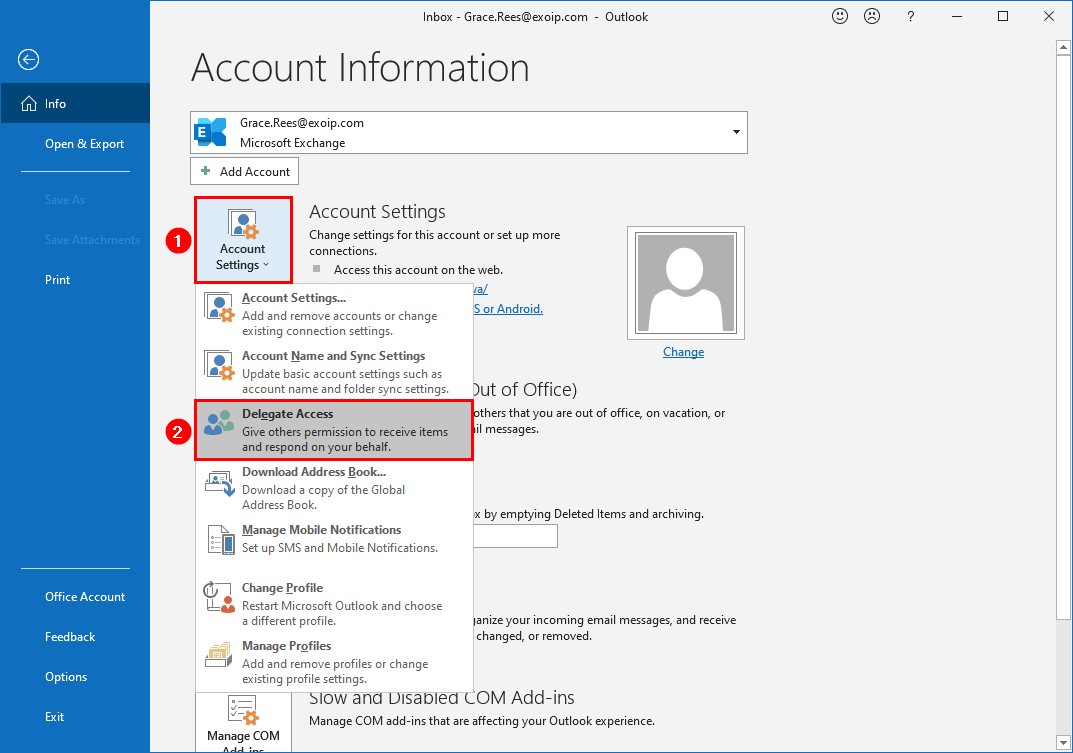
Task: Click the profile photo placeholder
Action: [686, 283]
